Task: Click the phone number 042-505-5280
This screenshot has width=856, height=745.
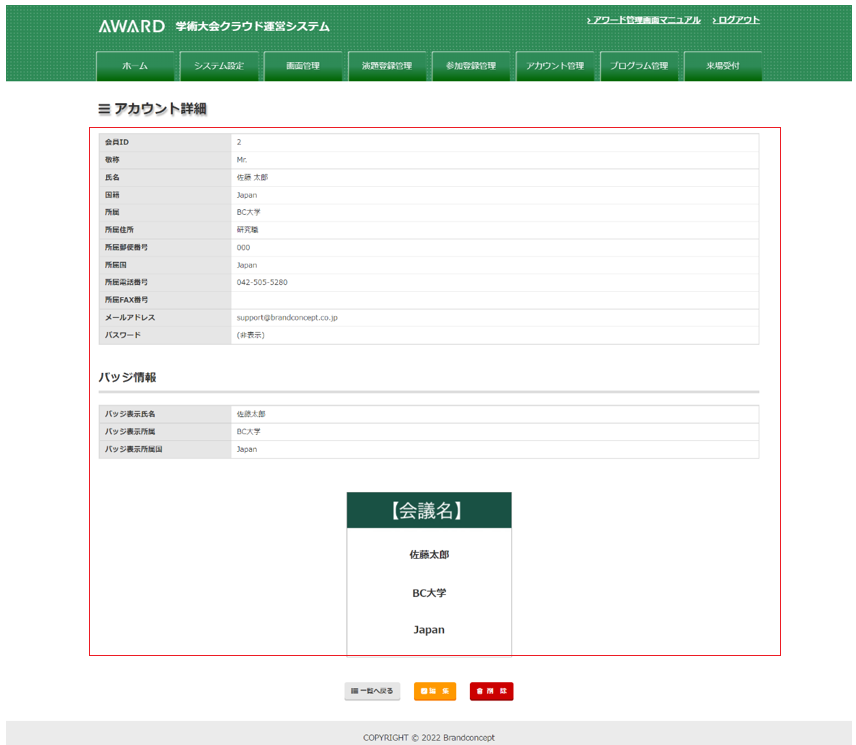Action: click(x=262, y=282)
